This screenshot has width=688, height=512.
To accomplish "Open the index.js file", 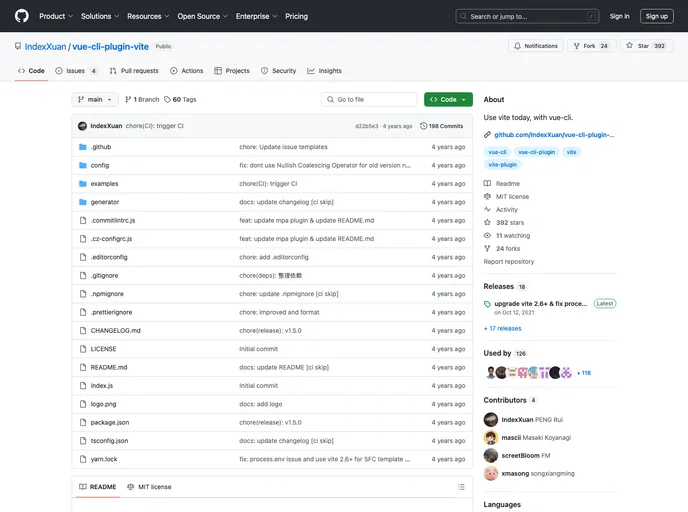I will [102, 386].
